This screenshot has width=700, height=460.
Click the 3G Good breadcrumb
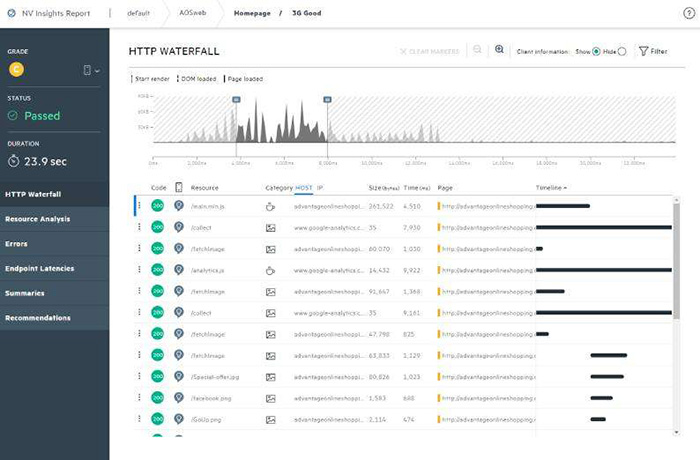tap(307, 13)
